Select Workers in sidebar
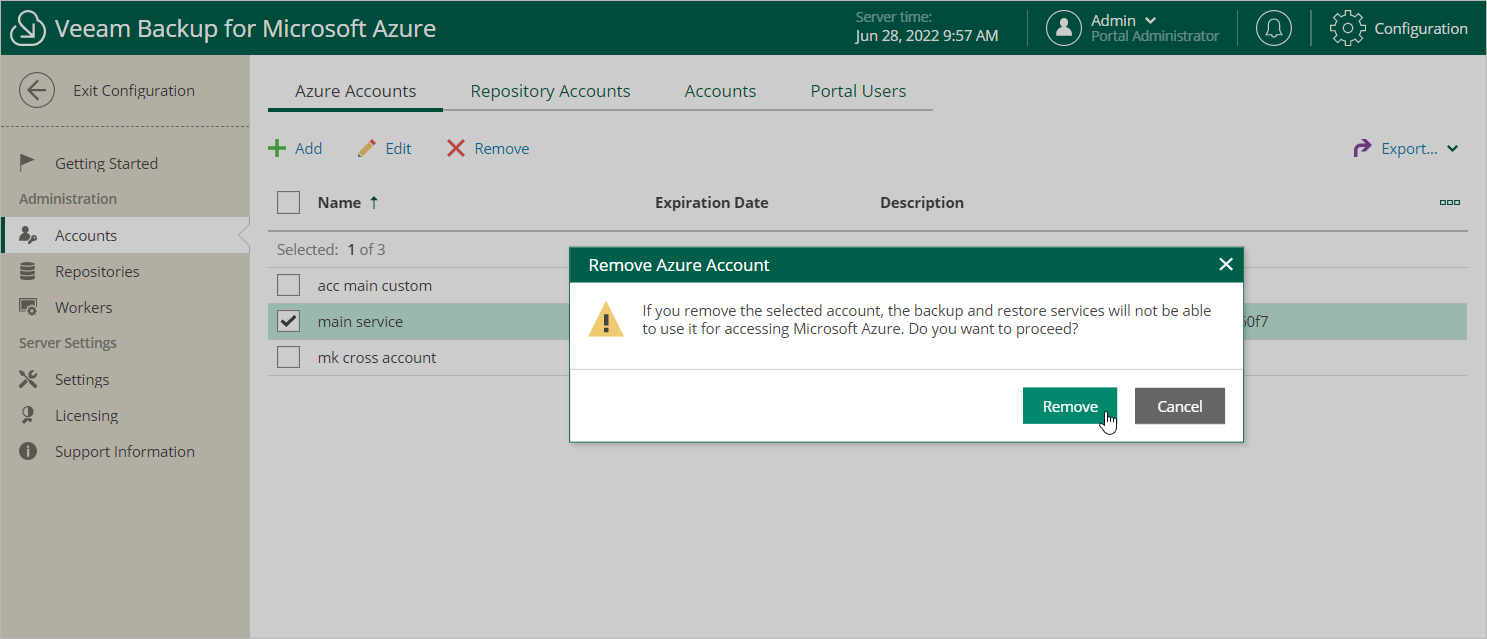Viewport: 1487px width, 639px height. click(x=83, y=307)
